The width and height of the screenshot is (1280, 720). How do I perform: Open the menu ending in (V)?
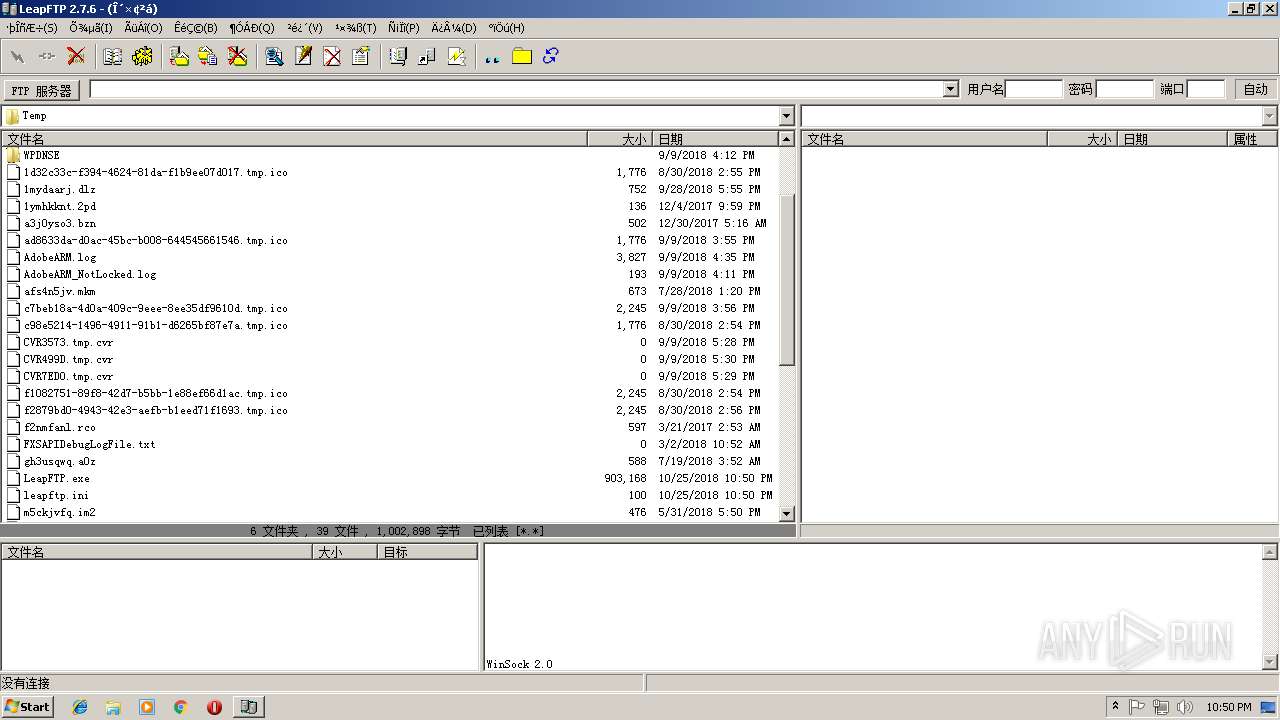(x=305, y=28)
